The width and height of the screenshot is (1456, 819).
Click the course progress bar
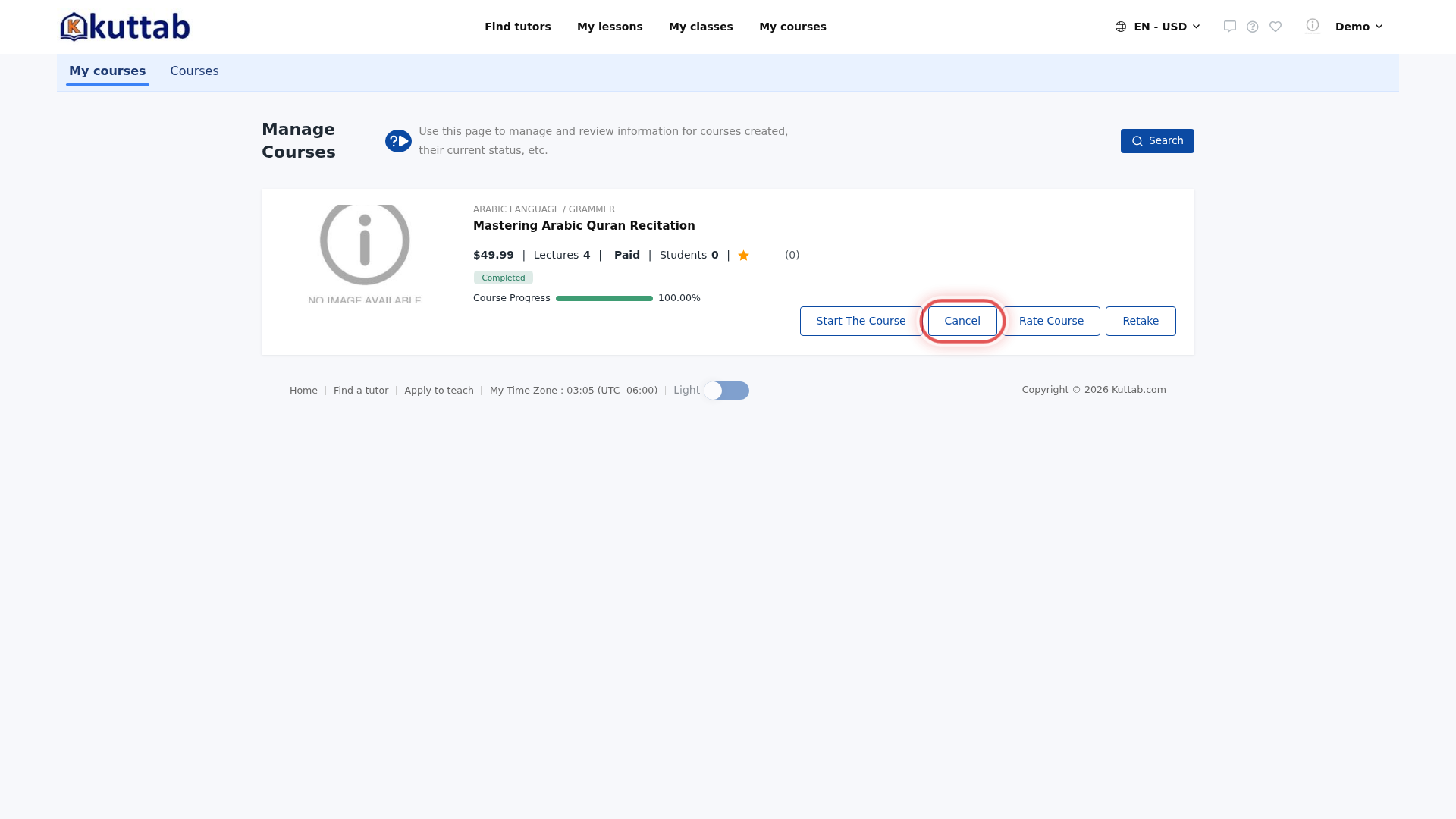click(604, 298)
